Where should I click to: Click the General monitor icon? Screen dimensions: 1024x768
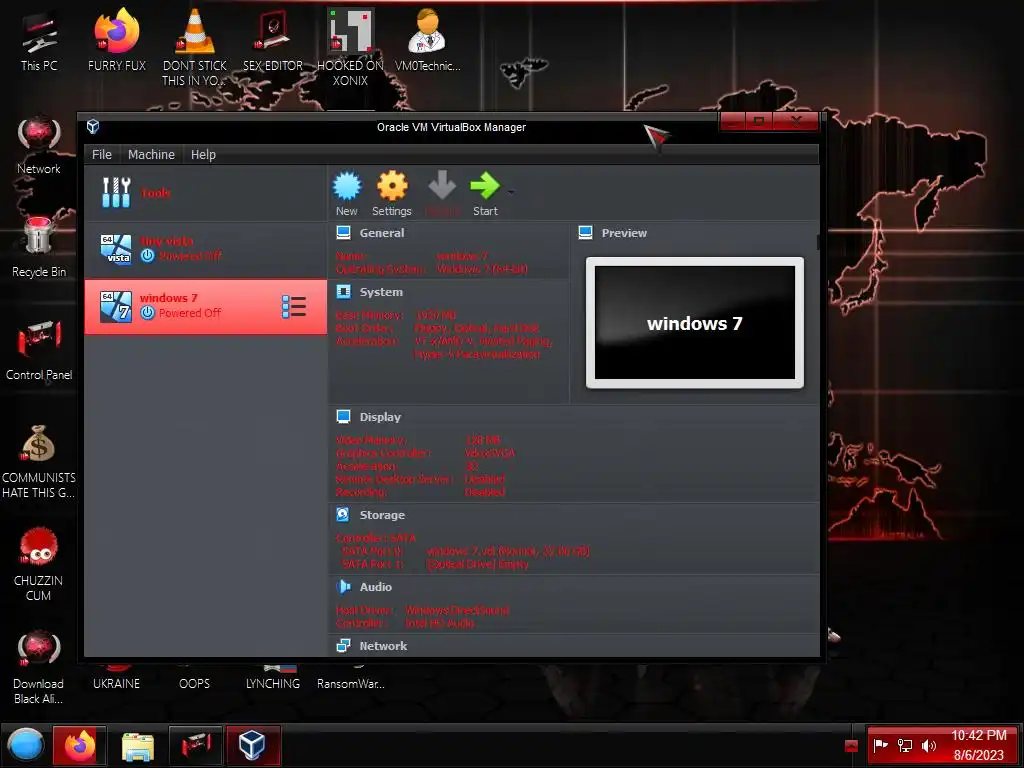[x=344, y=232]
